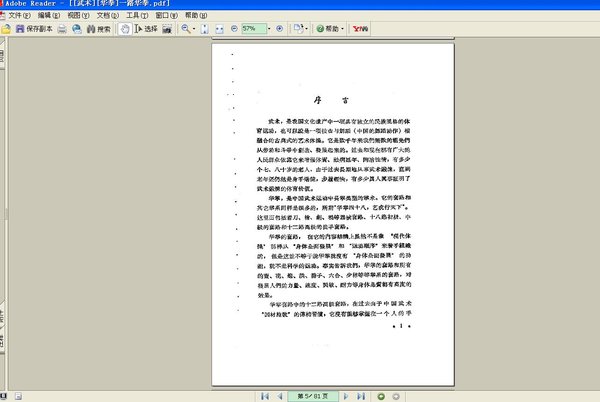Expand the zoom tool dropdown arrow

(x=194, y=29)
